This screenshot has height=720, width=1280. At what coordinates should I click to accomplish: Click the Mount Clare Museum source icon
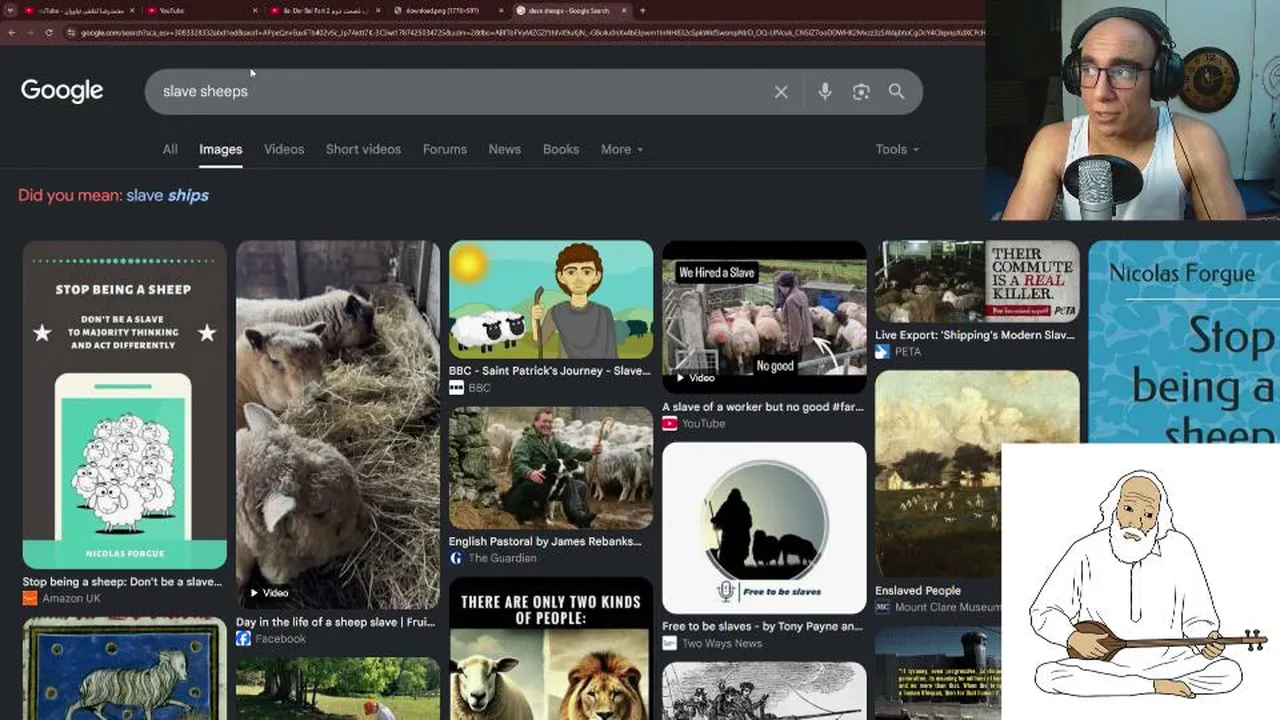pos(882,607)
